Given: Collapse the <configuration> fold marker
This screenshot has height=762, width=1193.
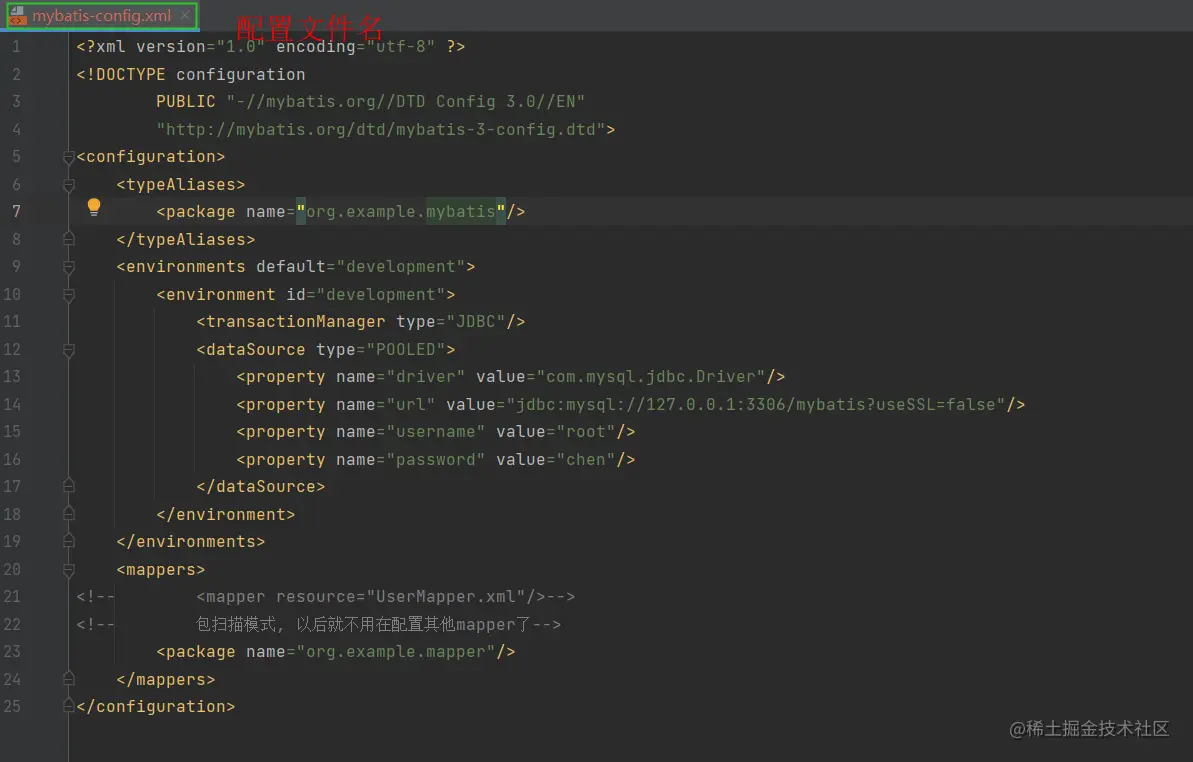Looking at the screenshot, I should (x=68, y=157).
